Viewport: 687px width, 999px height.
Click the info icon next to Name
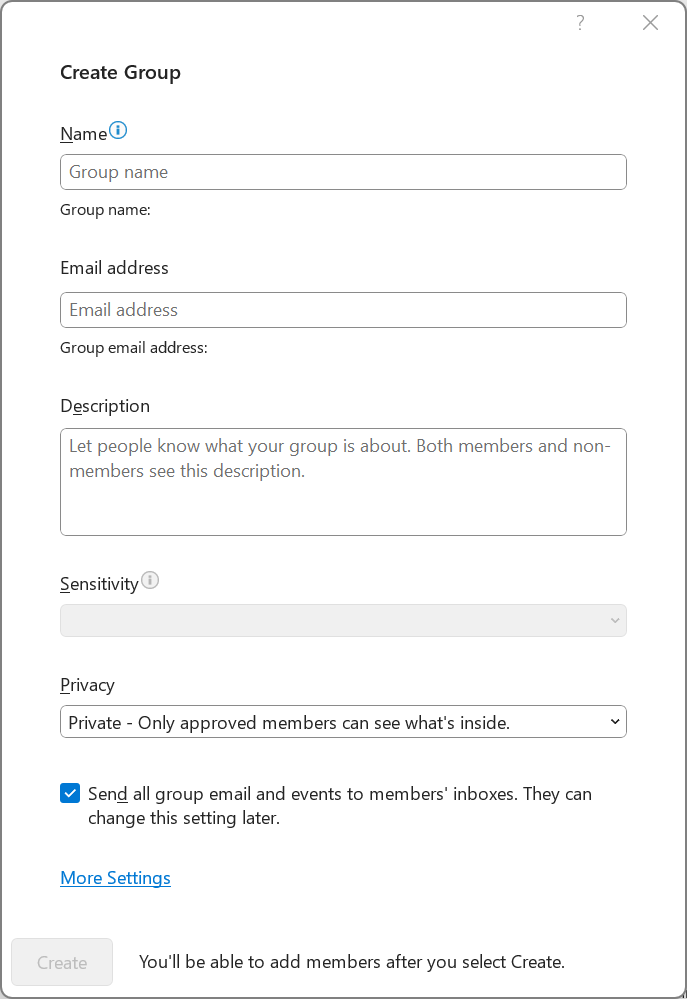click(118, 131)
